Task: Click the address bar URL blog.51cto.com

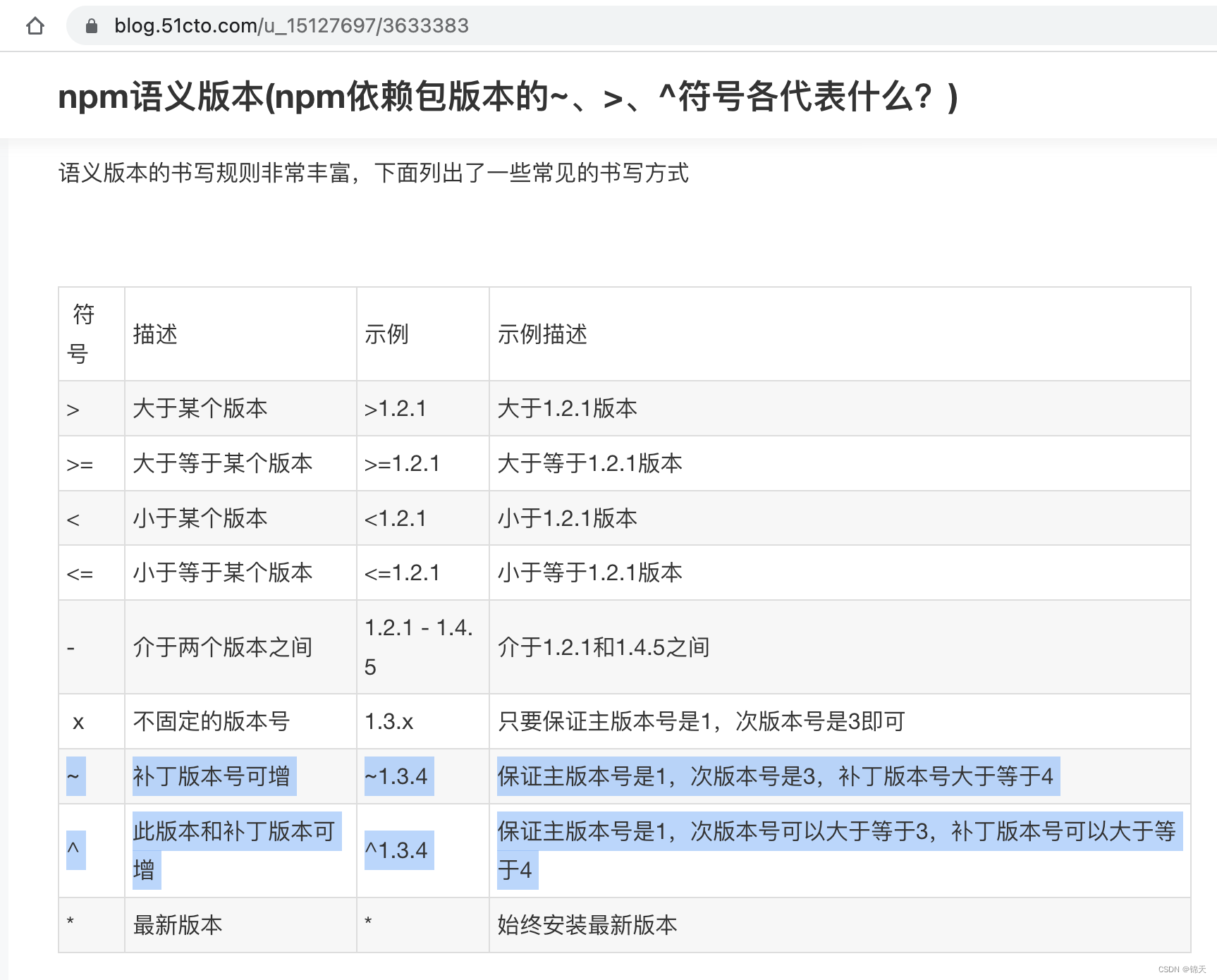Action: (291, 26)
